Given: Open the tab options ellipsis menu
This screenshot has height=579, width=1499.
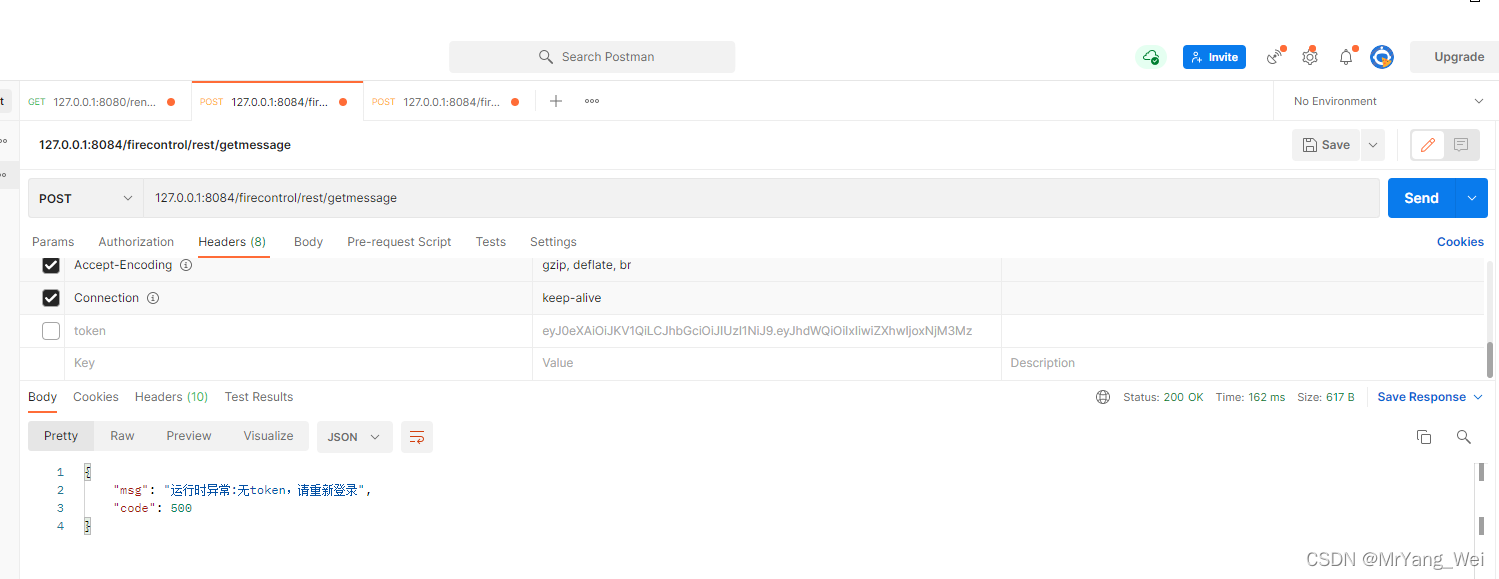Looking at the screenshot, I should coord(592,101).
